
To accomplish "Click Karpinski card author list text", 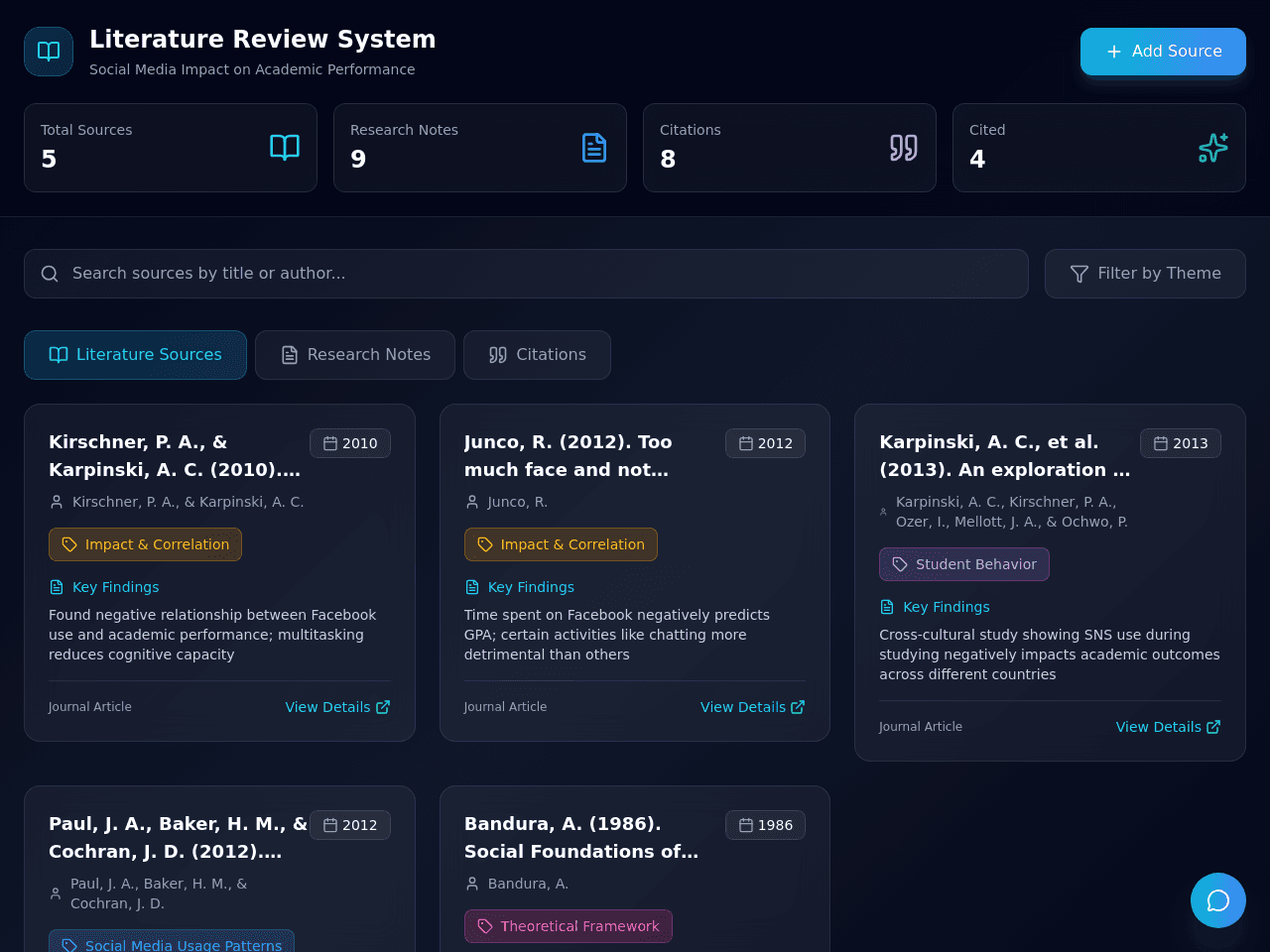I will coord(1012,512).
